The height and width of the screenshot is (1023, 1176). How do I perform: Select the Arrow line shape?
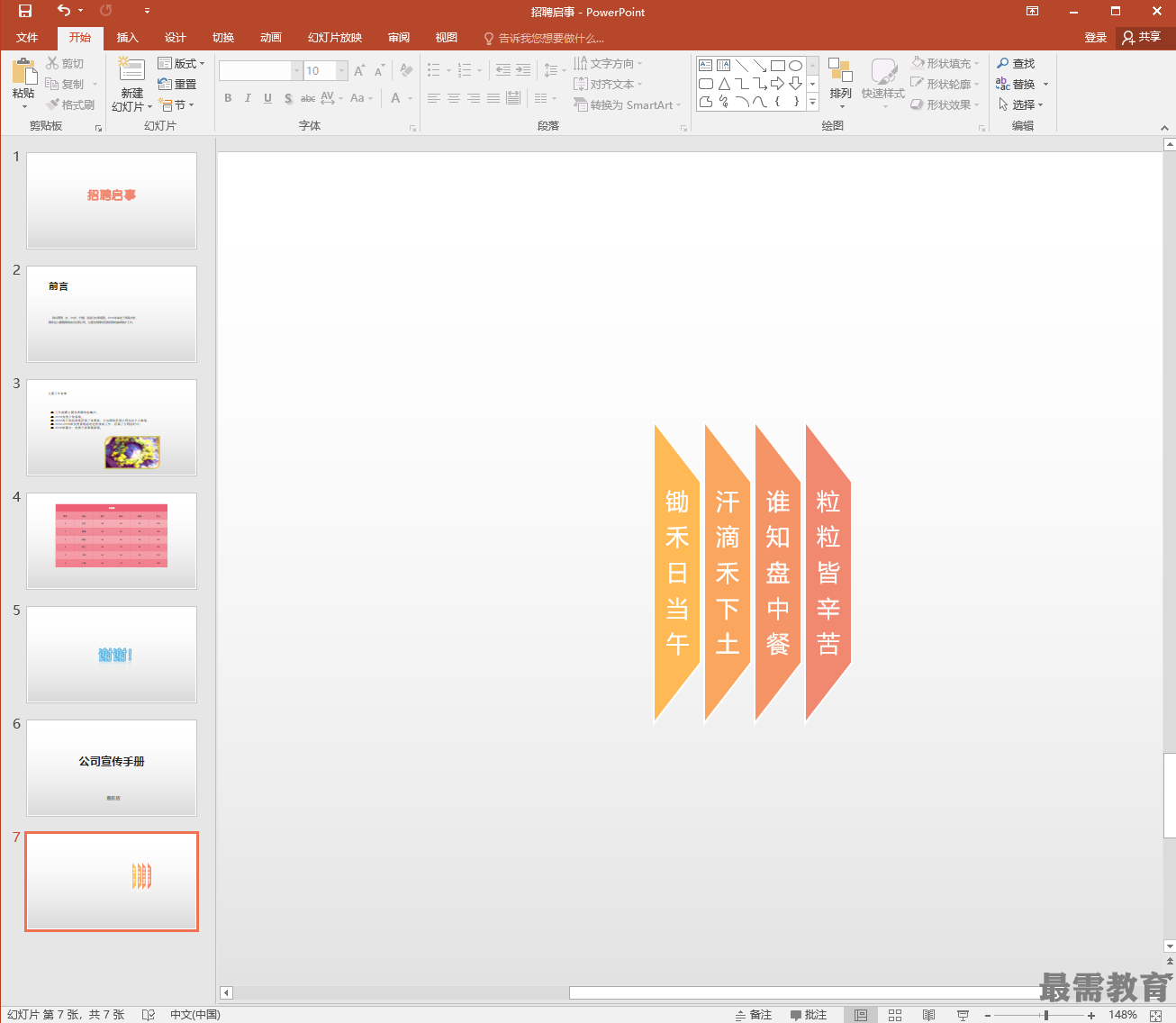[759, 66]
